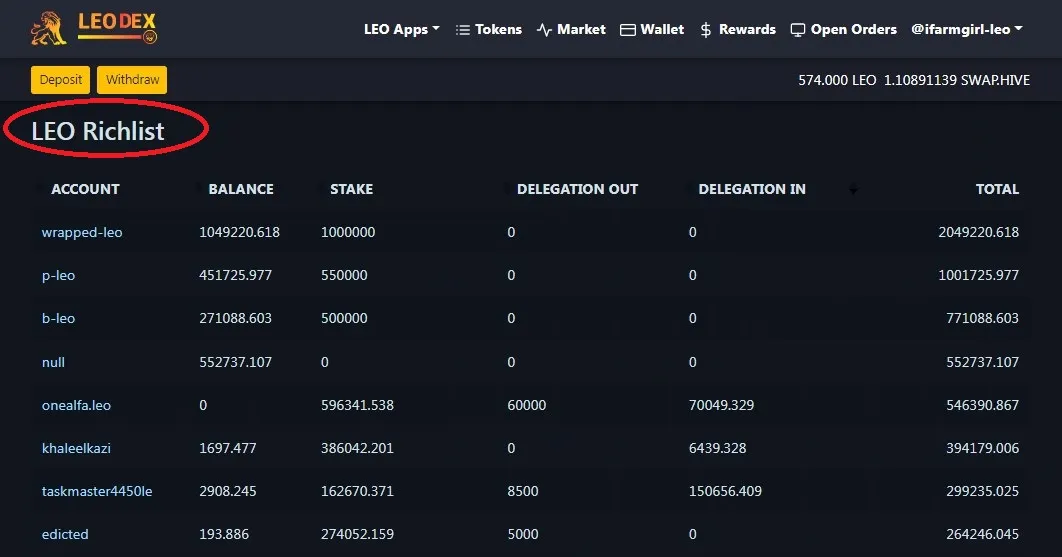Click edicted stake 274052.159
Viewport: 1062px width, 557px height.
coord(357,534)
